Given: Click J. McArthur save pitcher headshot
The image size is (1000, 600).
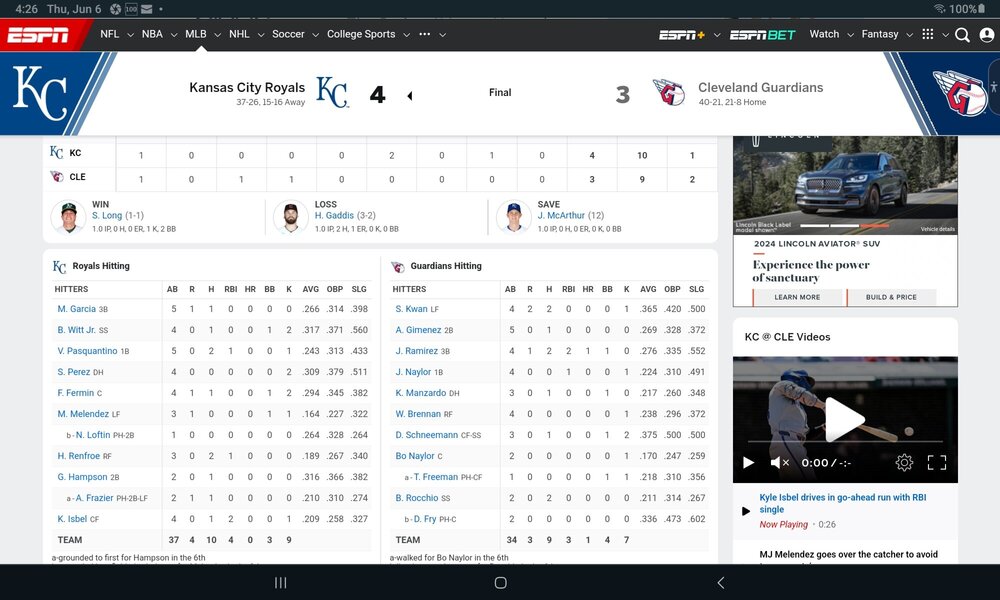Looking at the screenshot, I should click(513, 217).
